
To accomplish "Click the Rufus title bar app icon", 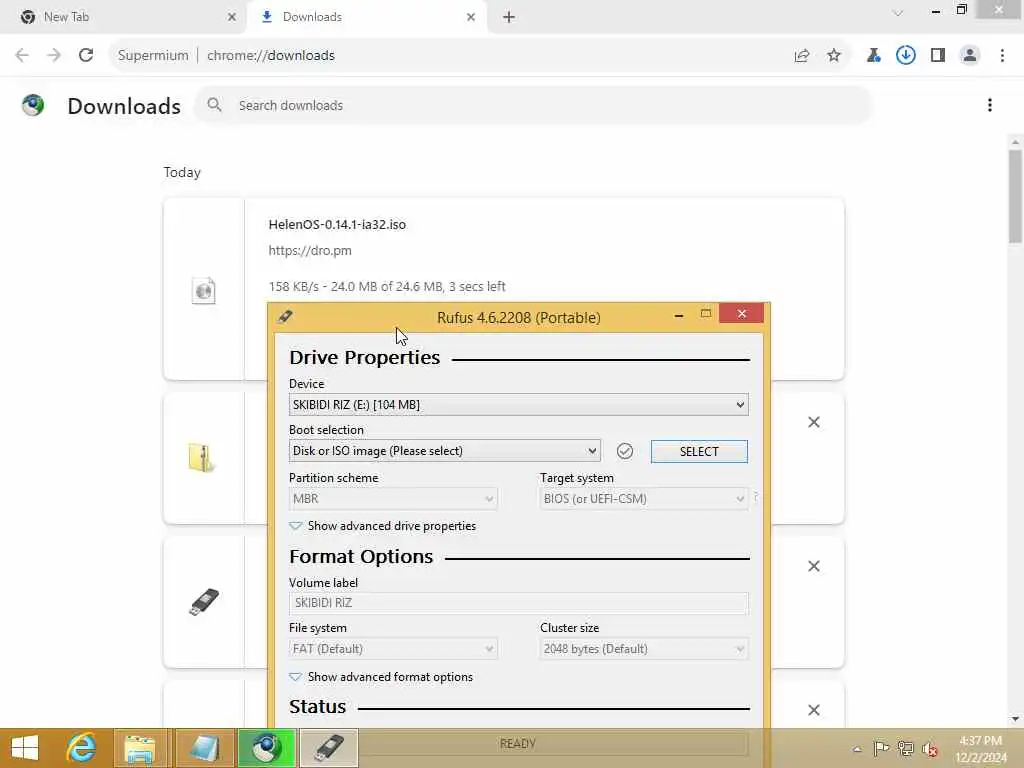I will [x=285, y=317].
